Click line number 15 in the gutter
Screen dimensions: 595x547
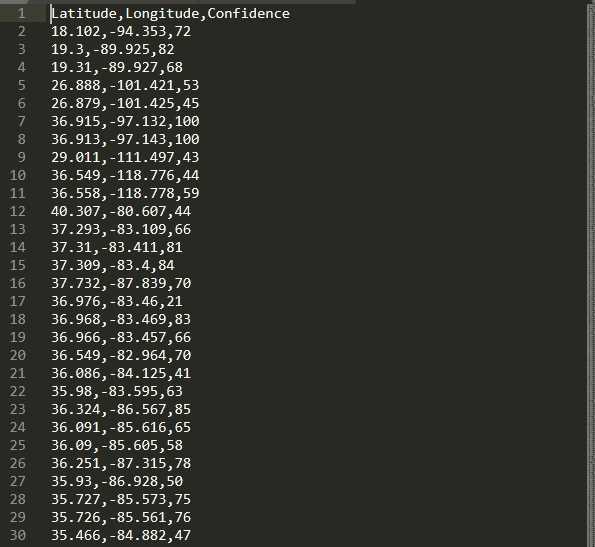coord(17,265)
